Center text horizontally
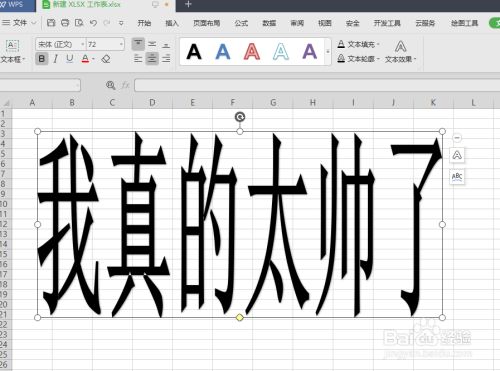 coord(152,59)
